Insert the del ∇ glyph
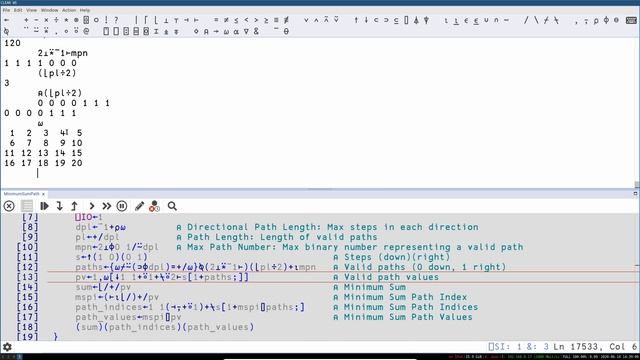 click(246, 31)
